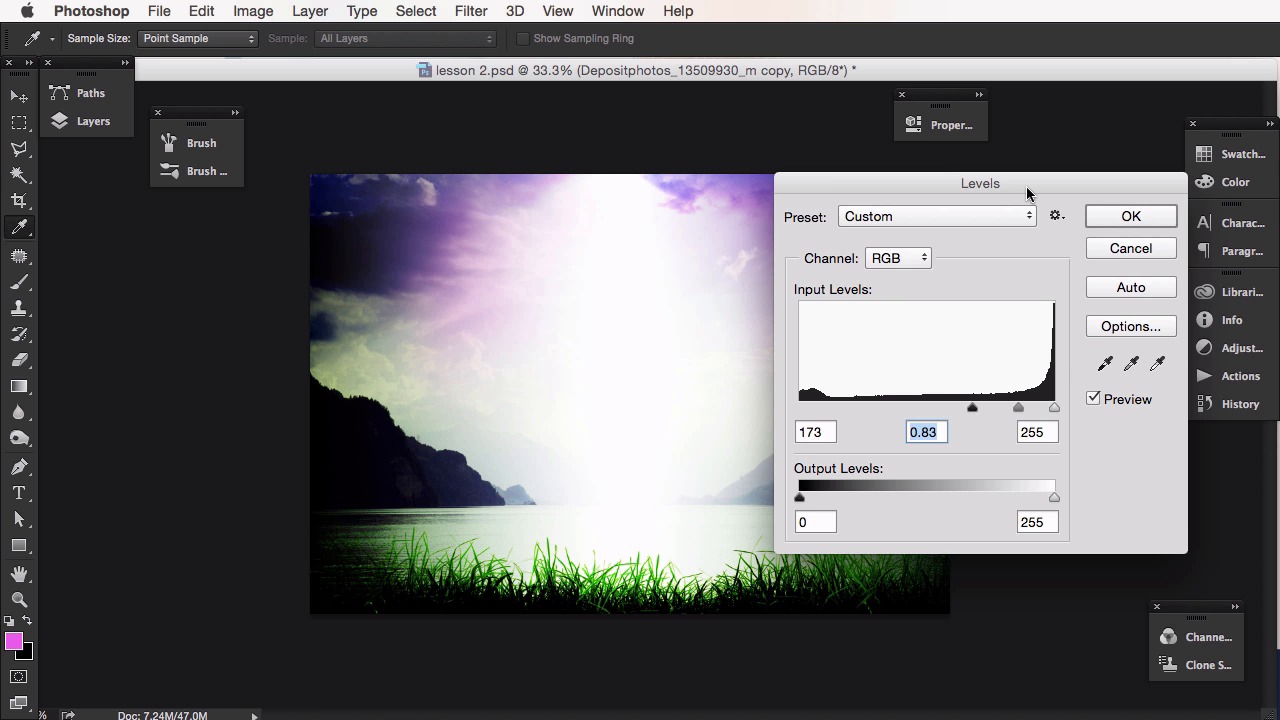
Task: Pick the gray point eyedropper in Levels
Action: (1131, 364)
